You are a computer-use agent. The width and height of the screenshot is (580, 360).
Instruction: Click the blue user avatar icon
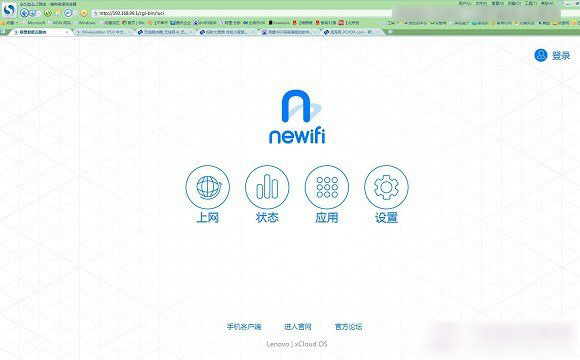pyautogui.click(x=541, y=55)
